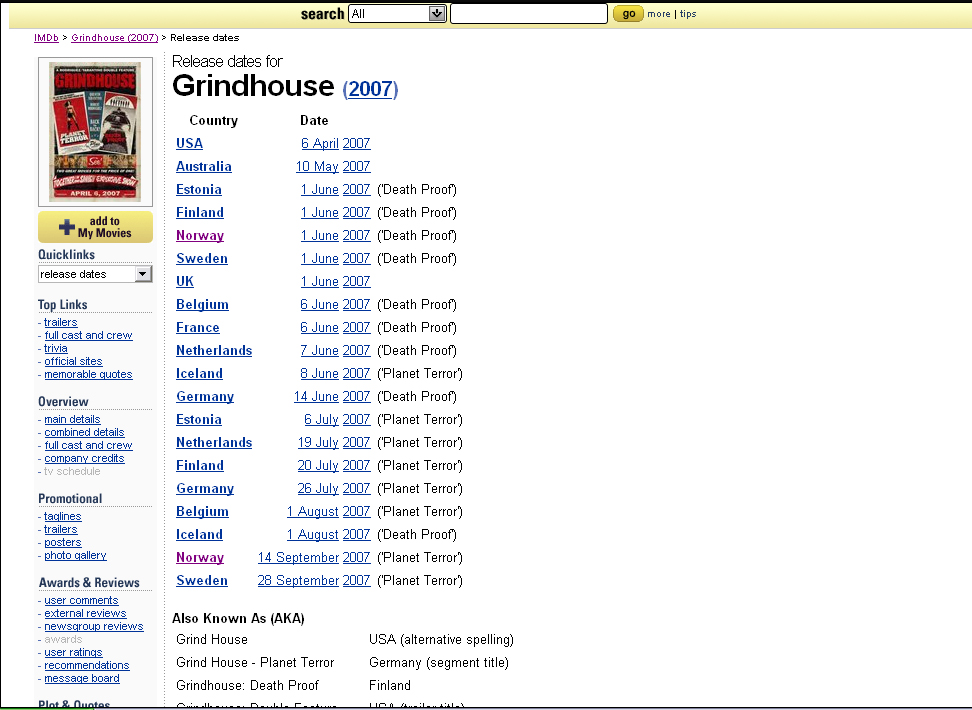This screenshot has width=972, height=710.
Task: Open the search category dropdown showing All
Action: click(397, 14)
